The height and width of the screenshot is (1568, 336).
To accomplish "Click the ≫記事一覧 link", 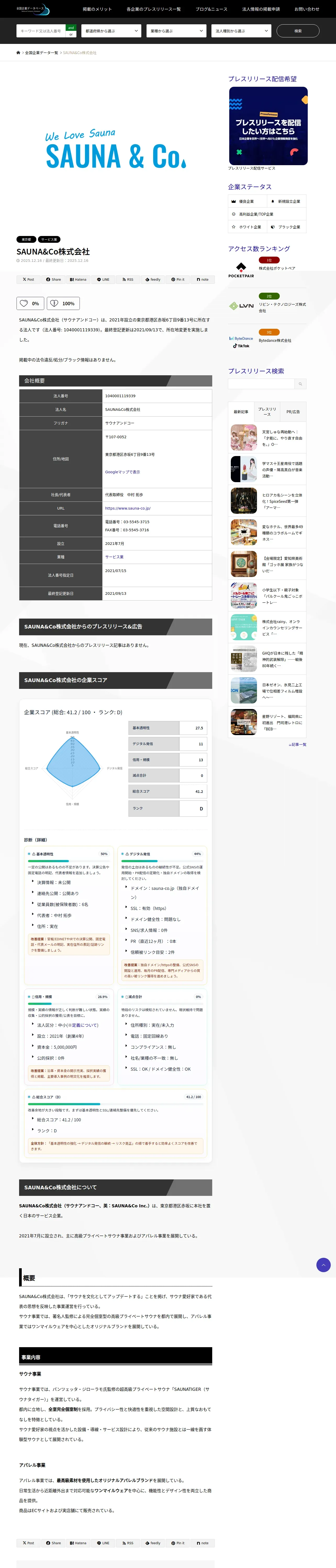I will coord(298,745).
